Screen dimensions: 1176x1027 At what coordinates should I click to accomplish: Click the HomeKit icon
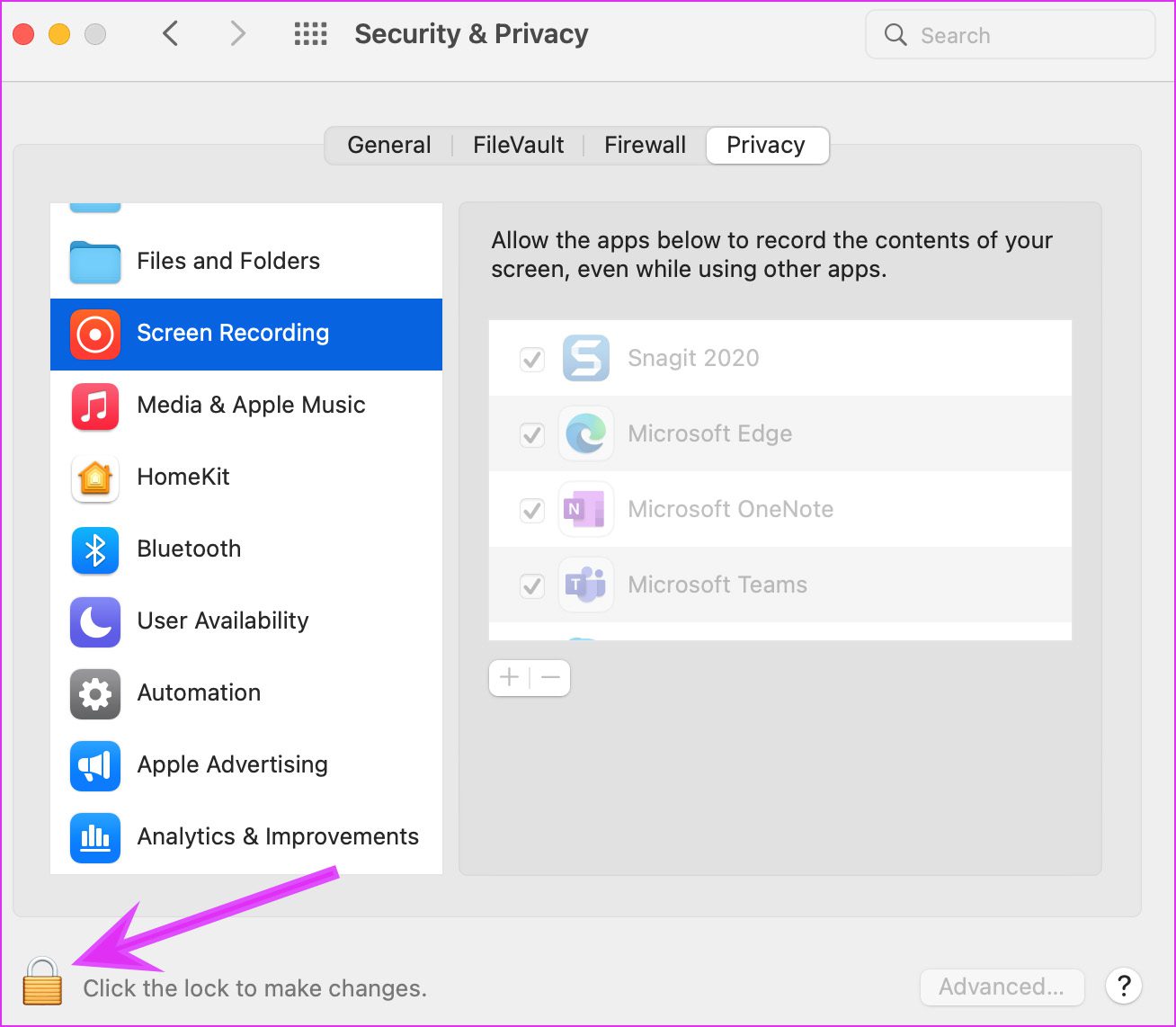pyautogui.click(x=94, y=478)
